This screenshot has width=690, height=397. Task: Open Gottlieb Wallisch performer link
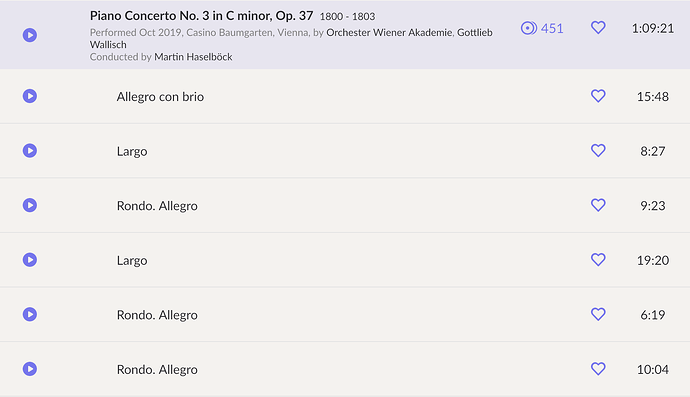click(291, 39)
